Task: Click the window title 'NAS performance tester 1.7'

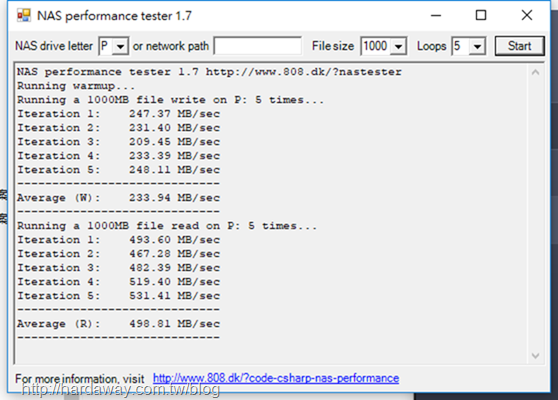Action: coord(114,16)
